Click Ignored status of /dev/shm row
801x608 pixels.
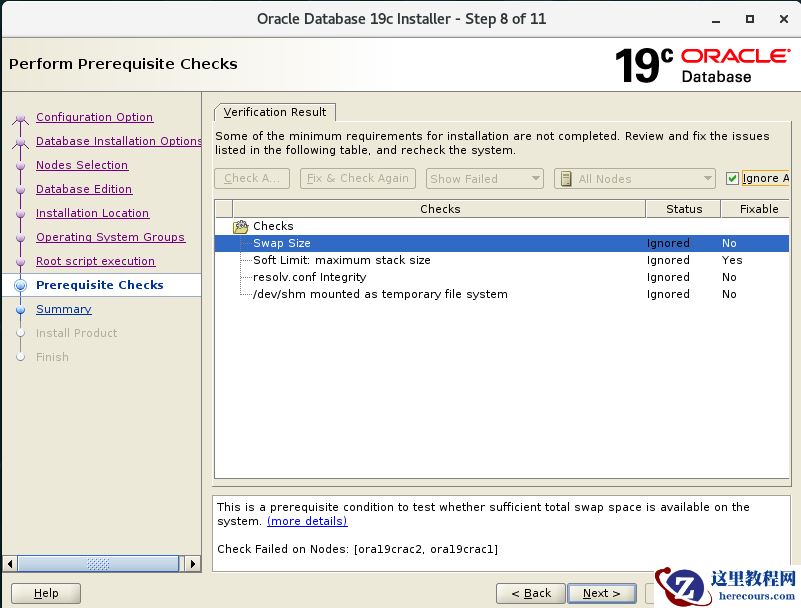tap(668, 294)
